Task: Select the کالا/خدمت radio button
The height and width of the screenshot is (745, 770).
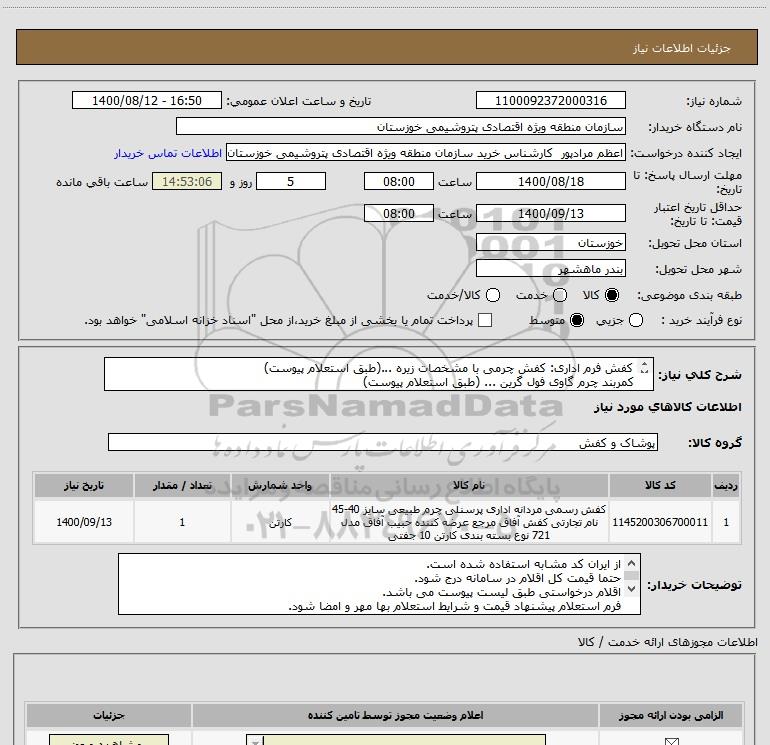Action: click(493, 295)
